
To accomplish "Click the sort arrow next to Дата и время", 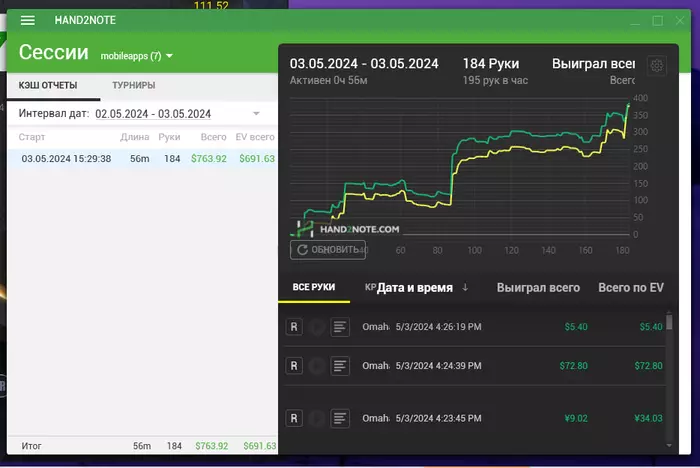I will pyautogui.click(x=465, y=287).
